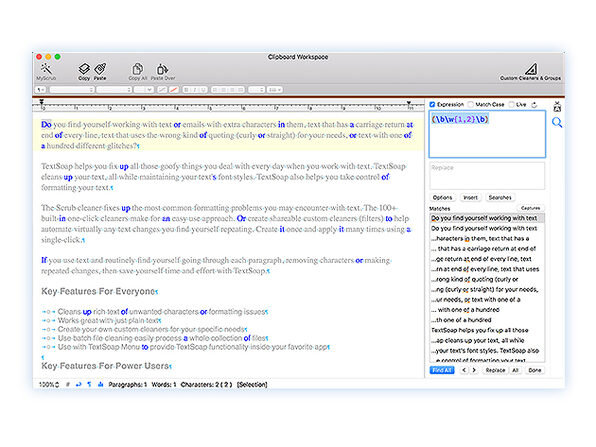Open the line spacing dropdown
The height and width of the screenshot is (447, 596).
pyautogui.click(x=256, y=90)
